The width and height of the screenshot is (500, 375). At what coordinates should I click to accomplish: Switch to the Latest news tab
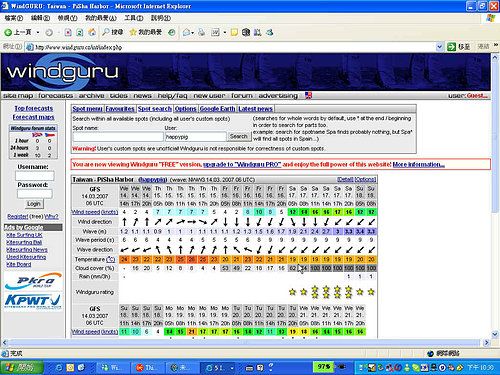click(256, 109)
